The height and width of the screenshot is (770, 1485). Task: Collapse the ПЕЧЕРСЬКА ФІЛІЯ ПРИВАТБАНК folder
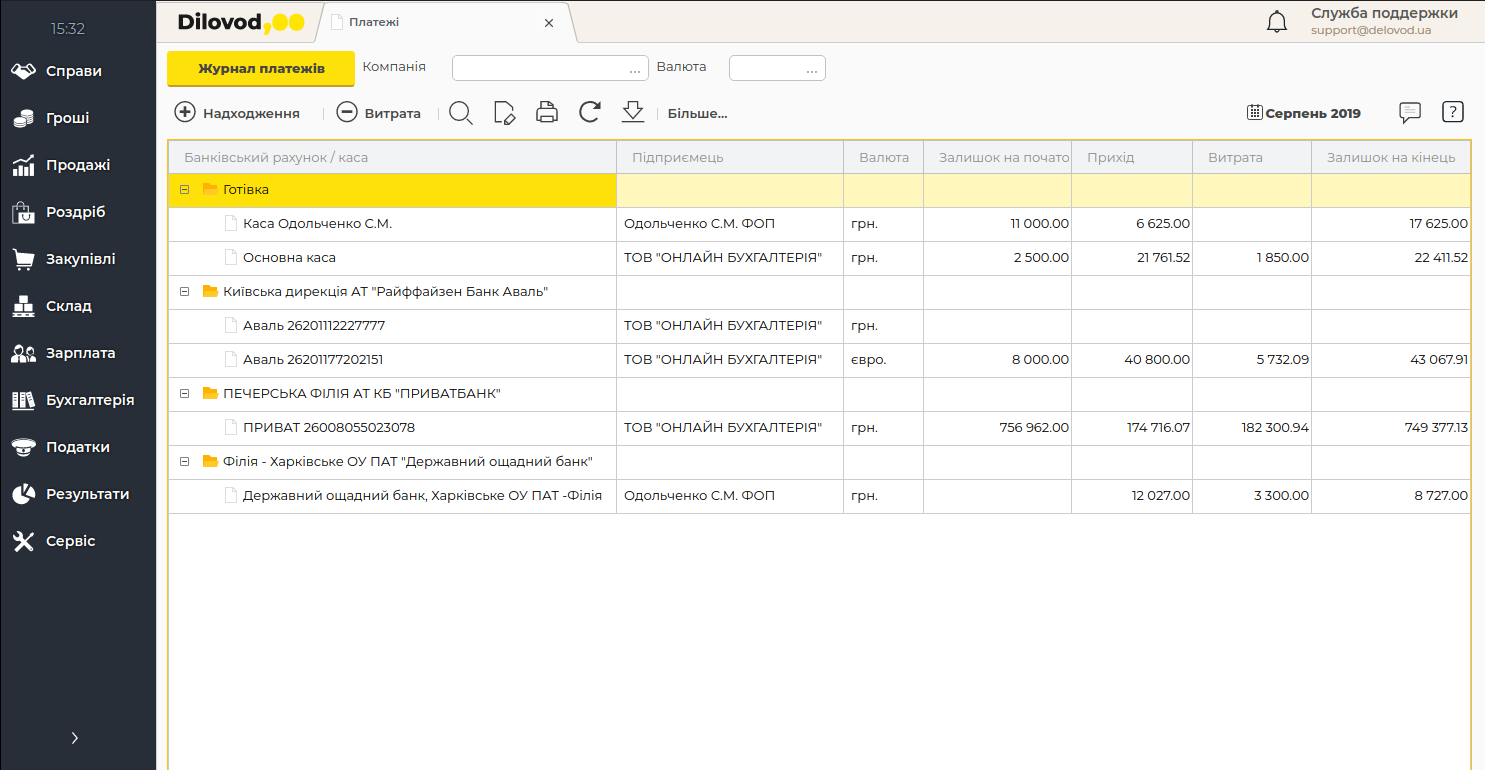tap(184, 393)
